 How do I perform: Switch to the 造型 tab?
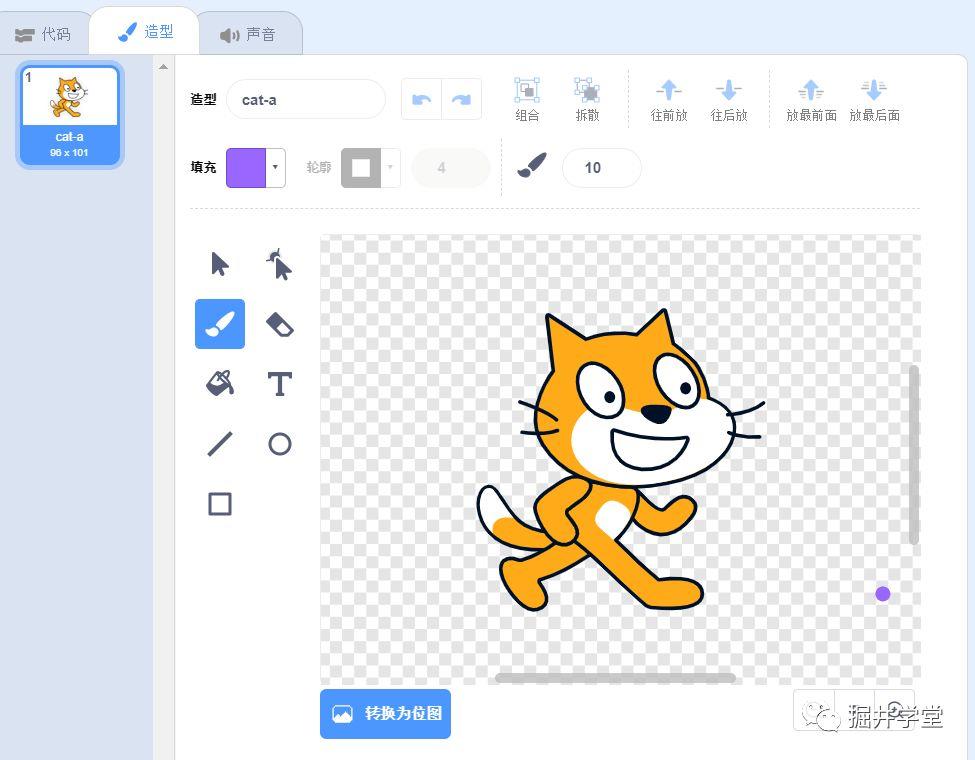pos(146,31)
